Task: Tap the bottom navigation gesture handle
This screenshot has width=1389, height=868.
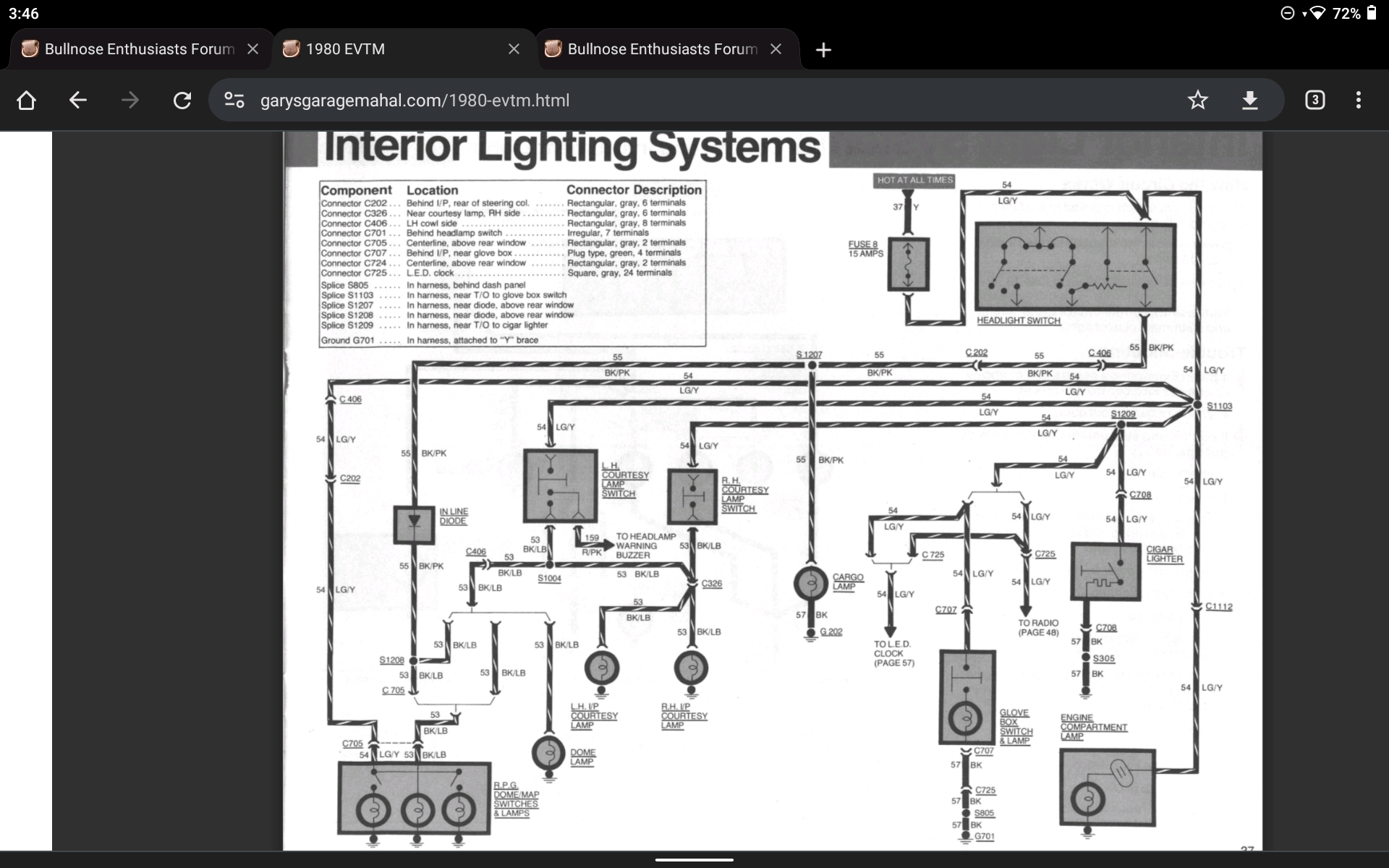Action: (694, 859)
